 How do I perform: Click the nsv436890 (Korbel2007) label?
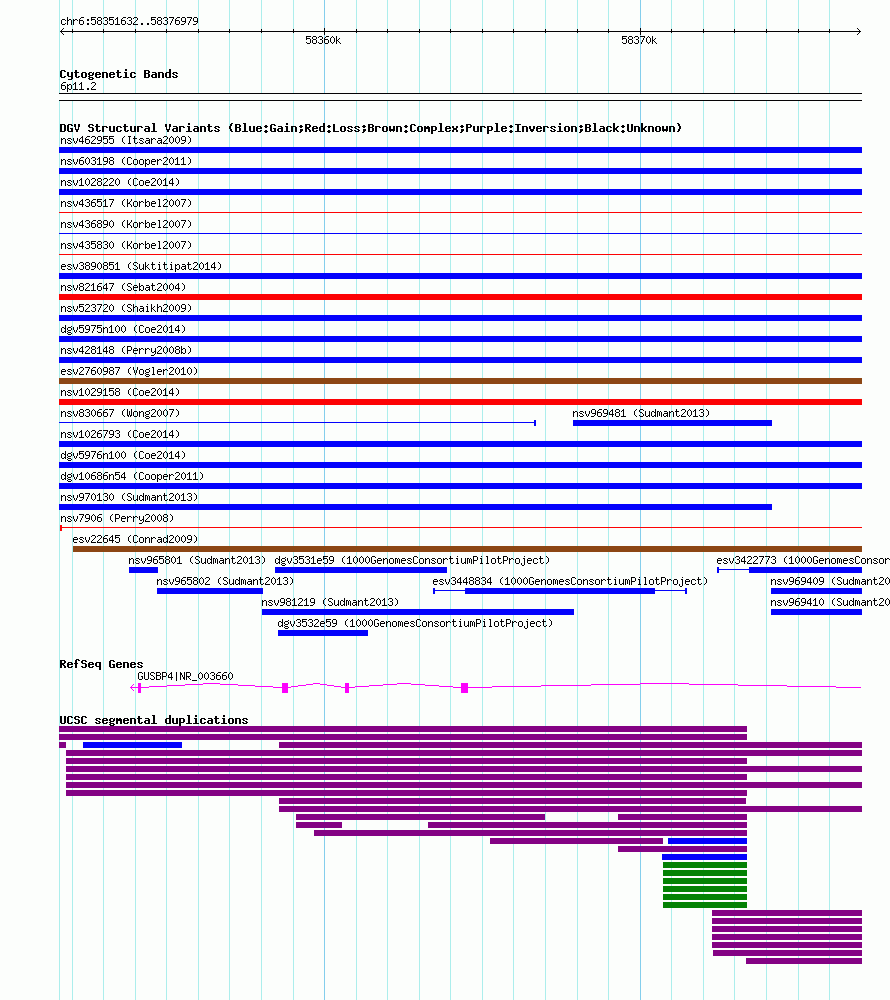(126, 224)
